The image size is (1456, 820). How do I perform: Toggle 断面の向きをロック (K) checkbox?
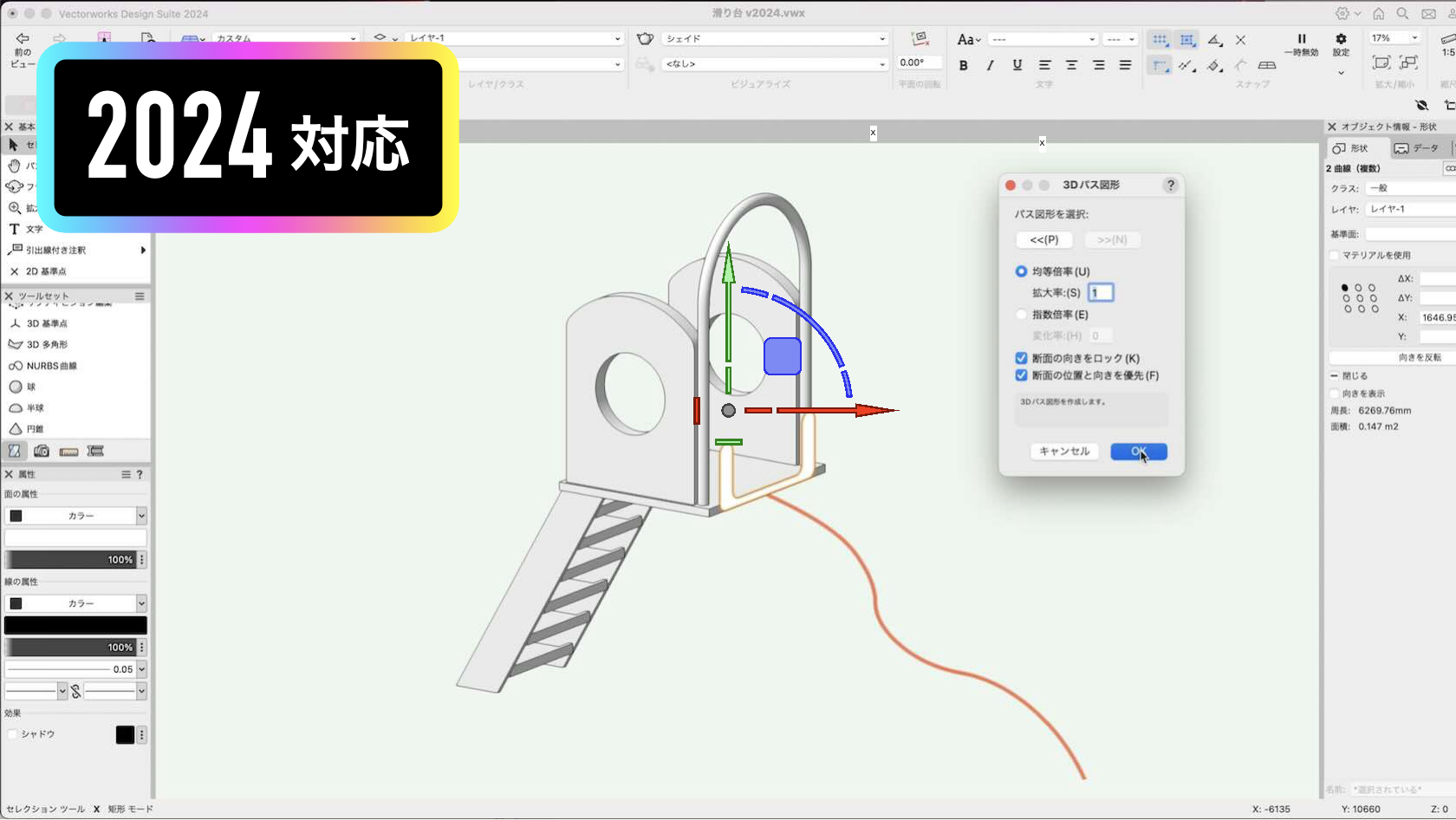[1021, 358]
